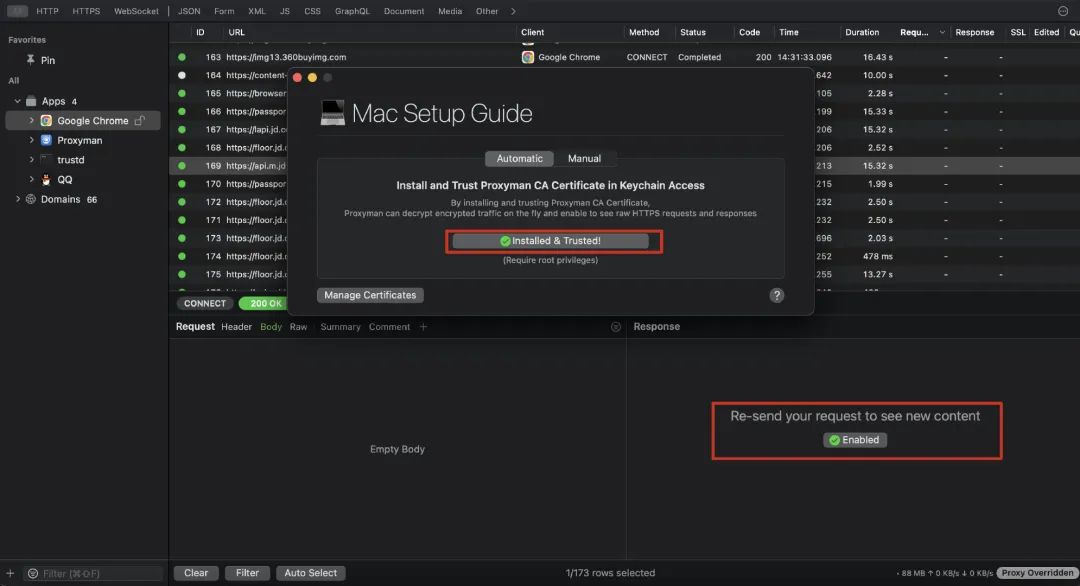
Task: Sort by the Method column header
Action: click(x=643, y=32)
